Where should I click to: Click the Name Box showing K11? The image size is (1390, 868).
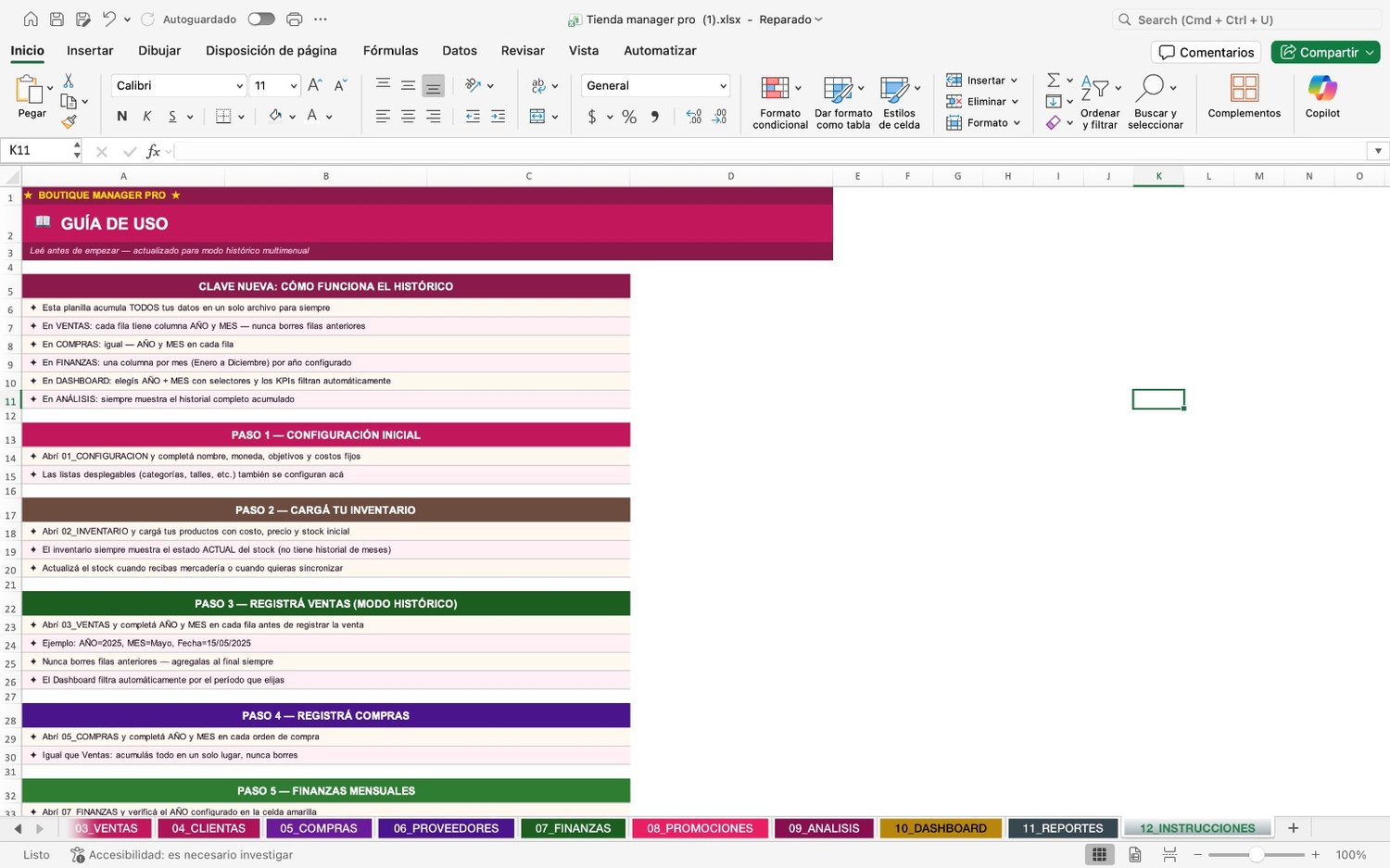point(39,151)
